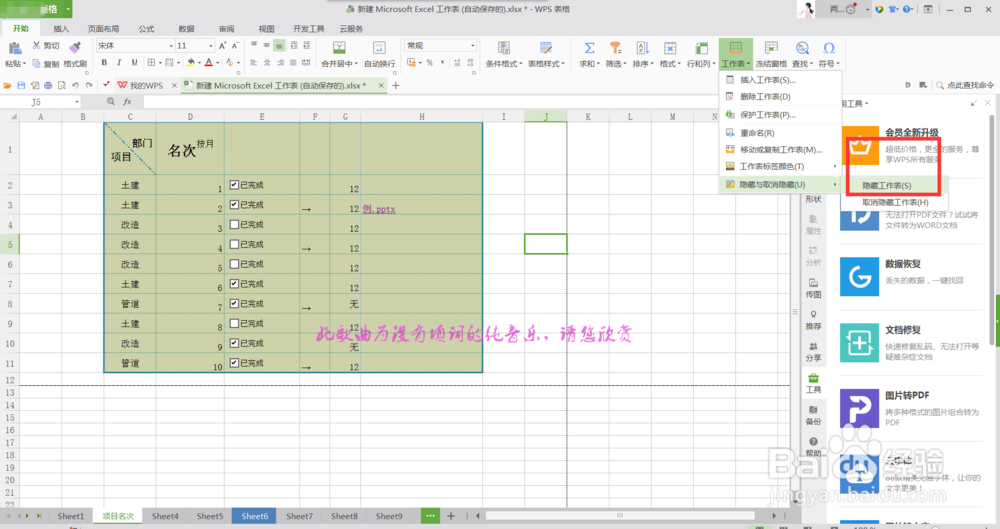Image resolution: width=1000 pixels, height=529 pixels.
Task: Click the formula bar input field
Action: tap(430, 101)
